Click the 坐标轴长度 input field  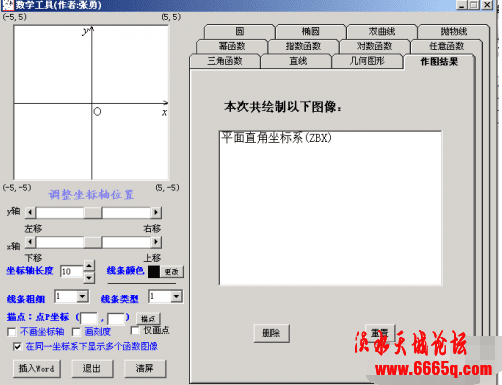(x=72, y=272)
